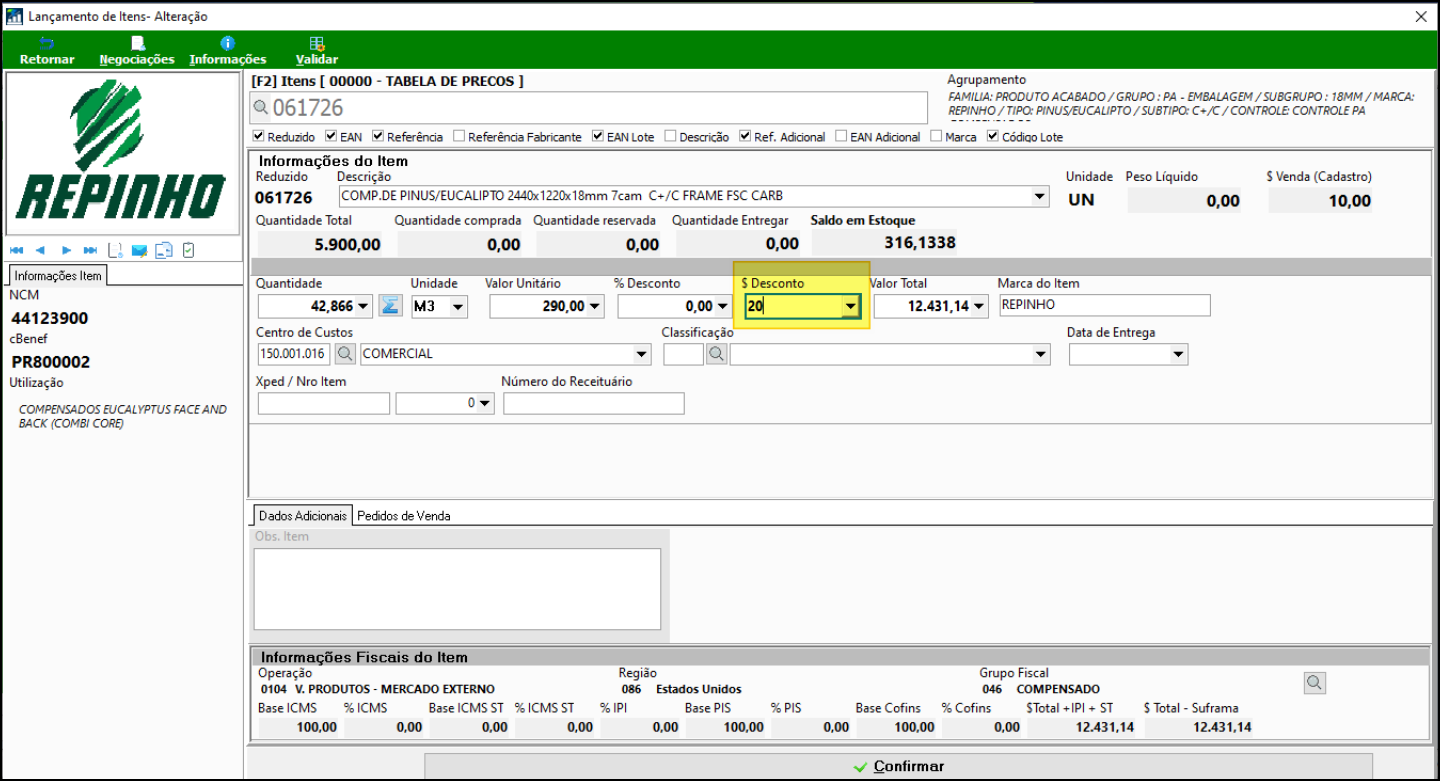Click the Grupo Fiscal magnifier icon
The image size is (1440, 781).
click(x=1315, y=682)
